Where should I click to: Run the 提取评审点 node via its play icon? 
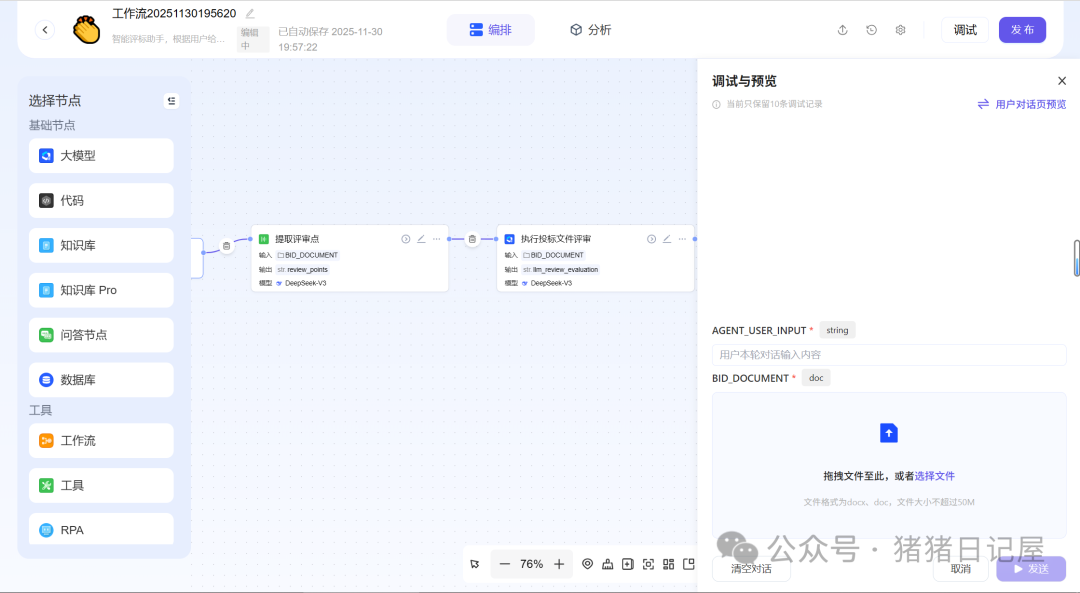click(405, 238)
